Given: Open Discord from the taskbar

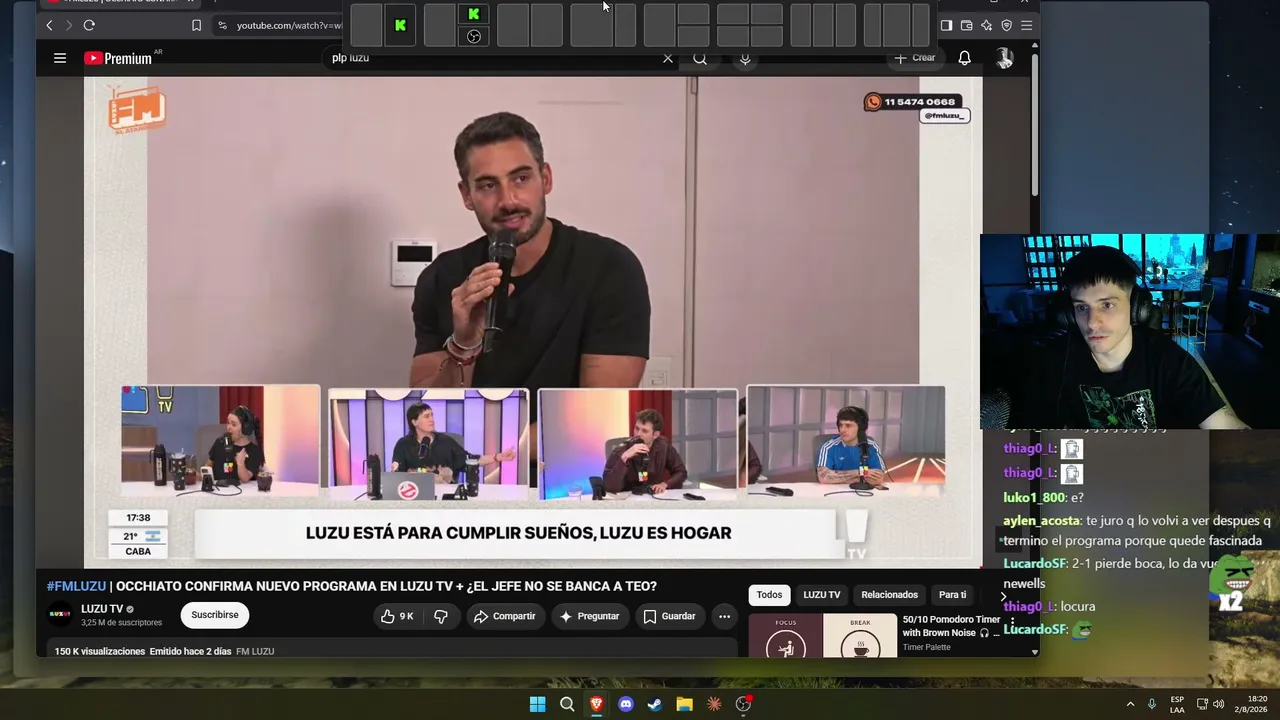Looking at the screenshot, I should (x=626, y=704).
